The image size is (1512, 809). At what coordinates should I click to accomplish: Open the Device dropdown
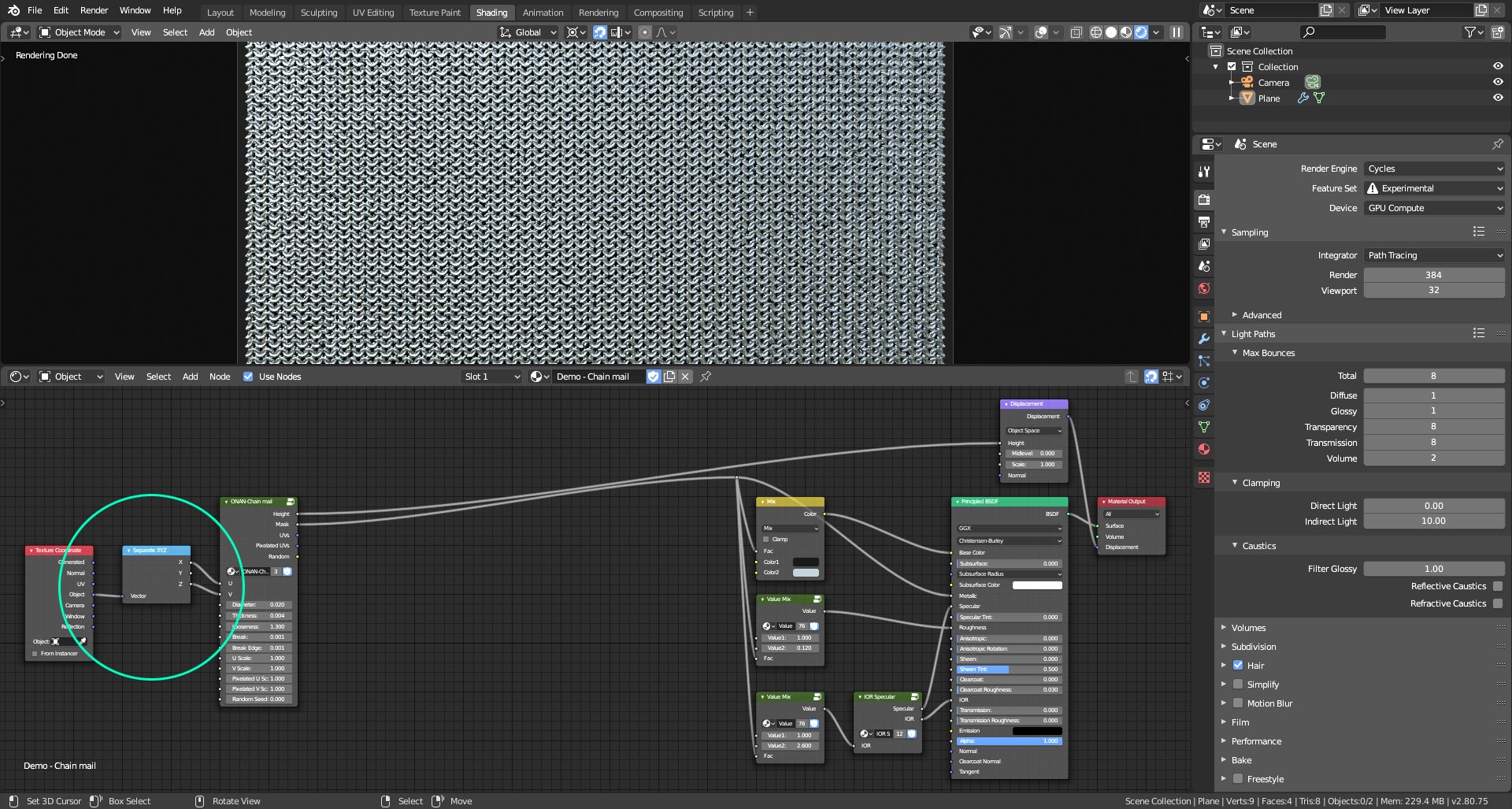[x=1434, y=208]
